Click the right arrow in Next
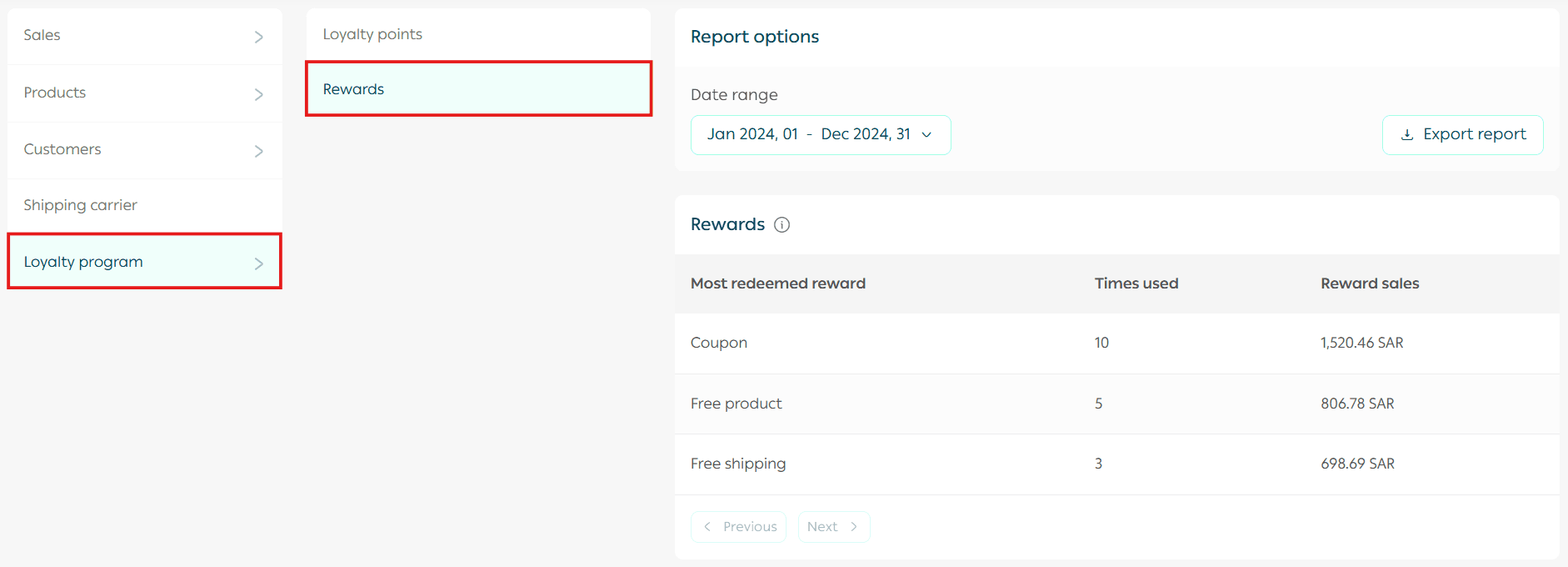 [x=854, y=527]
